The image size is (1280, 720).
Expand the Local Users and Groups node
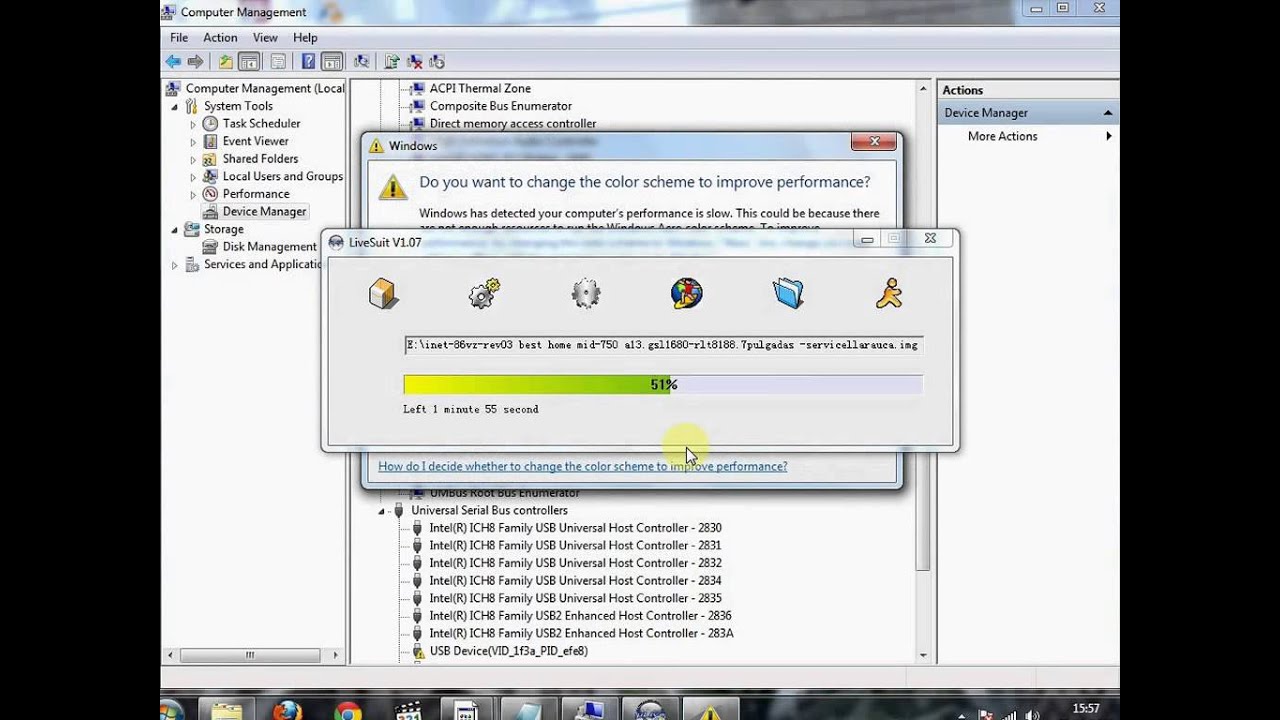coord(193,177)
